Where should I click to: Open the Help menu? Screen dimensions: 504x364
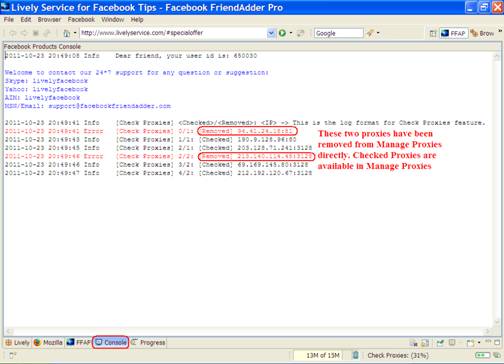pyautogui.click(x=137, y=20)
